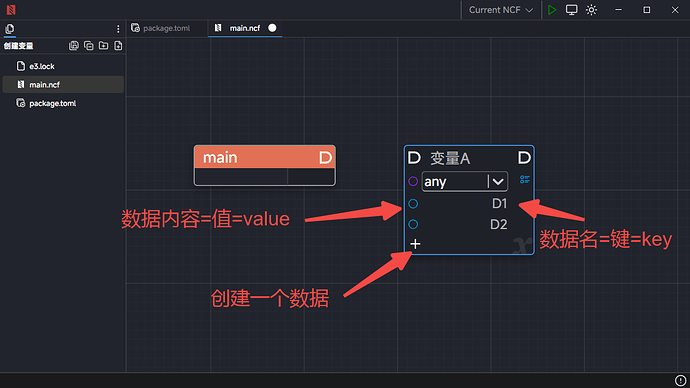Open the sidebar three-dot menu
The image size is (690, 388).
point(118,29)
